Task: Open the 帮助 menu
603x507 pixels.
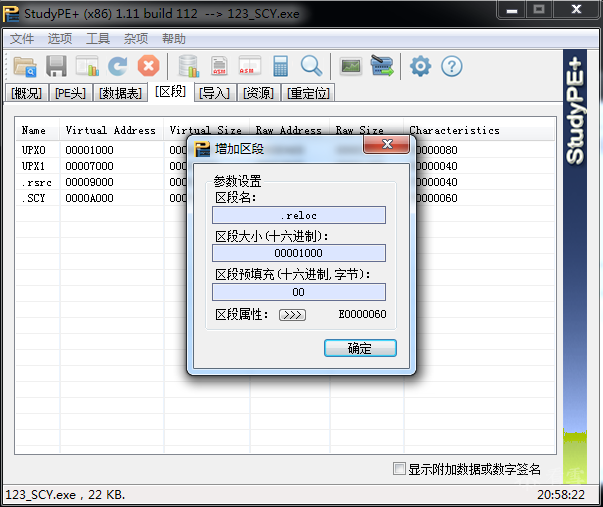Action: [173, 38]
